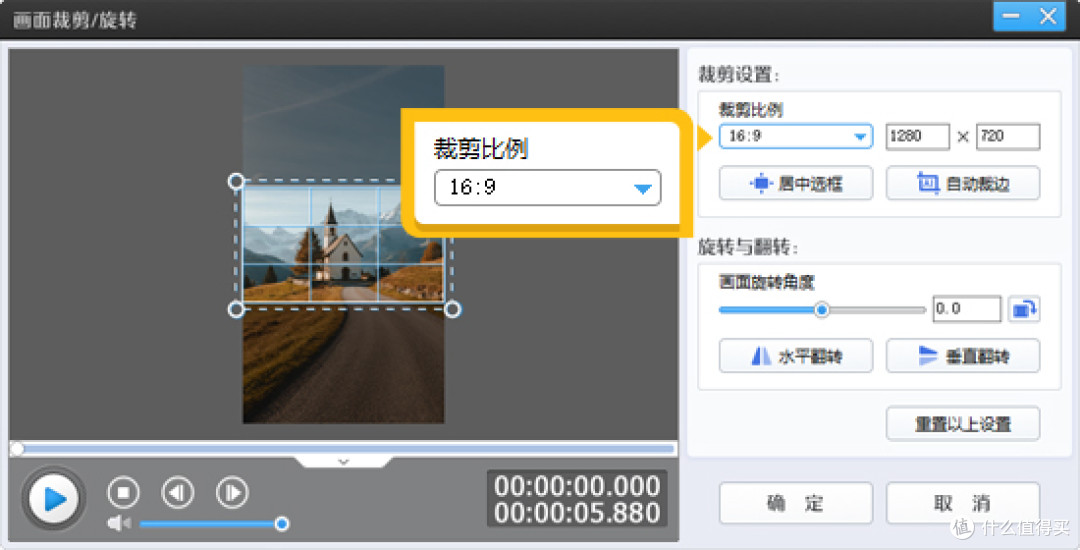Step back to the previous frame
Viewport: 1080px width, 550px height.
click(x=178, y=492)
